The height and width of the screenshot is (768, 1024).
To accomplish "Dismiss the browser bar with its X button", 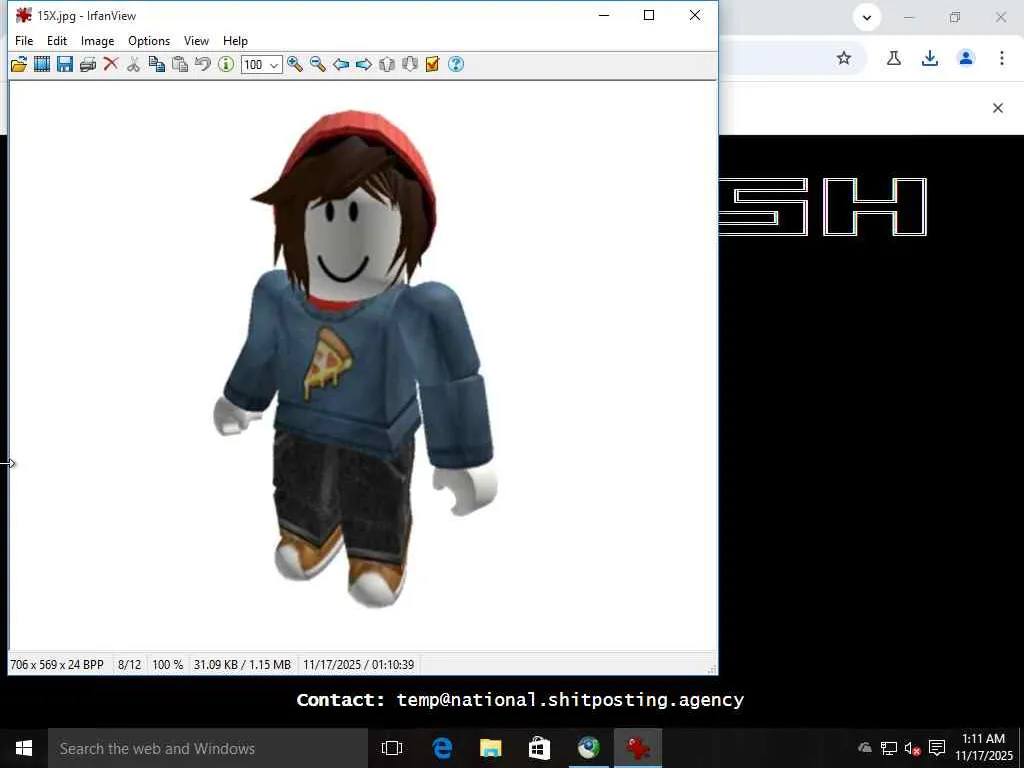I will (998, 108).
